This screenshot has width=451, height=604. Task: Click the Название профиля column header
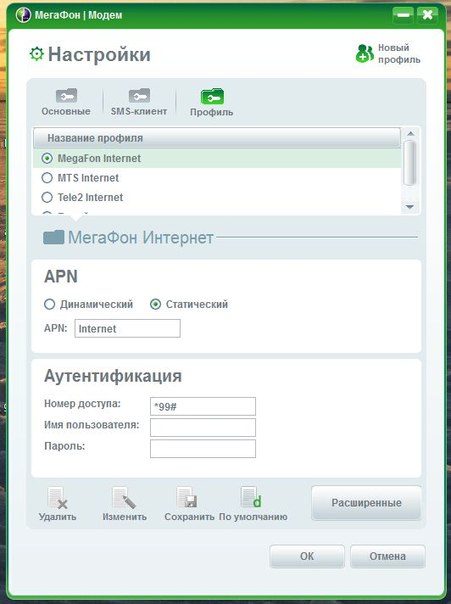[217, 138]
